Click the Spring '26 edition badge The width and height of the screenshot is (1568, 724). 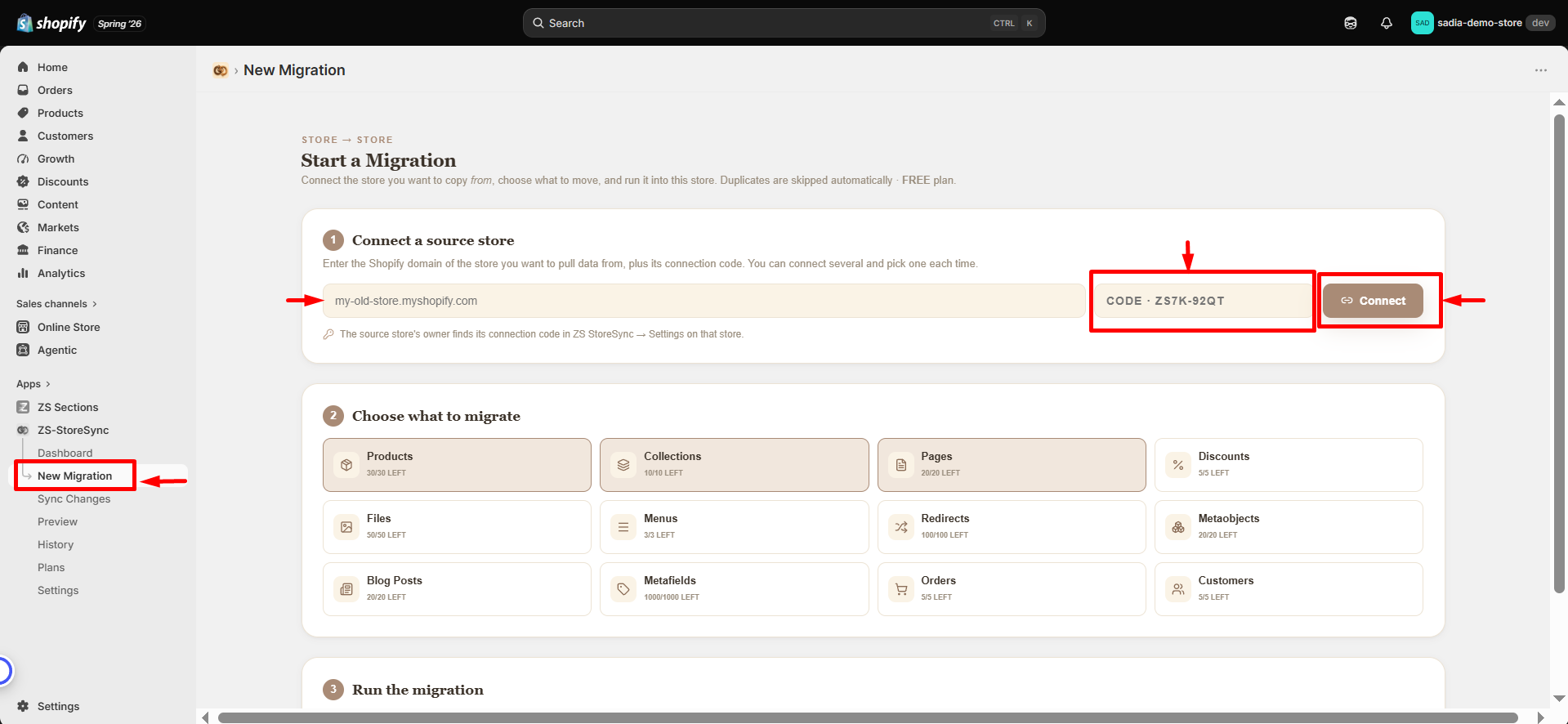point(119,24)
